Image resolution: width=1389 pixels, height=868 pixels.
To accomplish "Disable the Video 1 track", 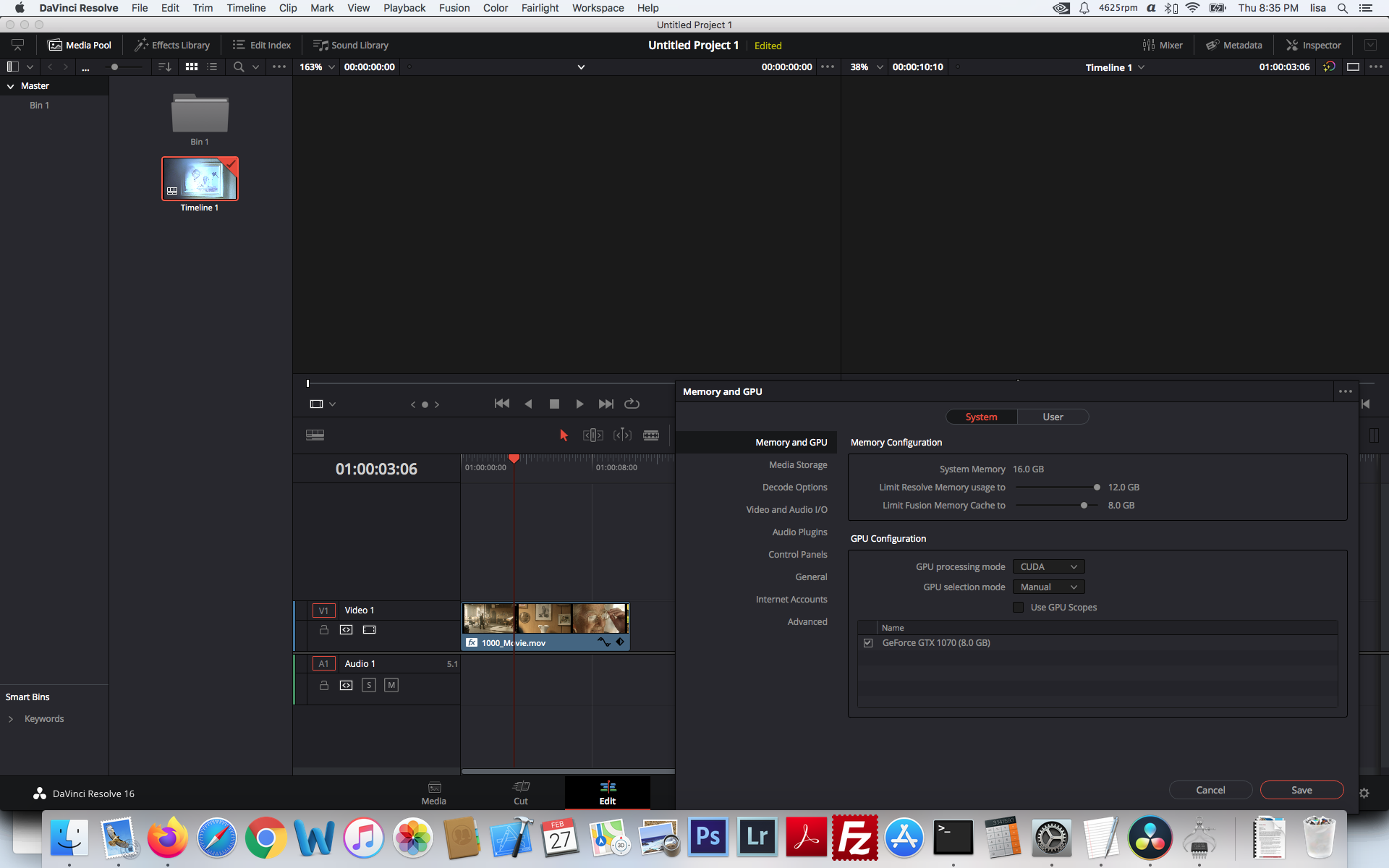I will tap(369, 629).
